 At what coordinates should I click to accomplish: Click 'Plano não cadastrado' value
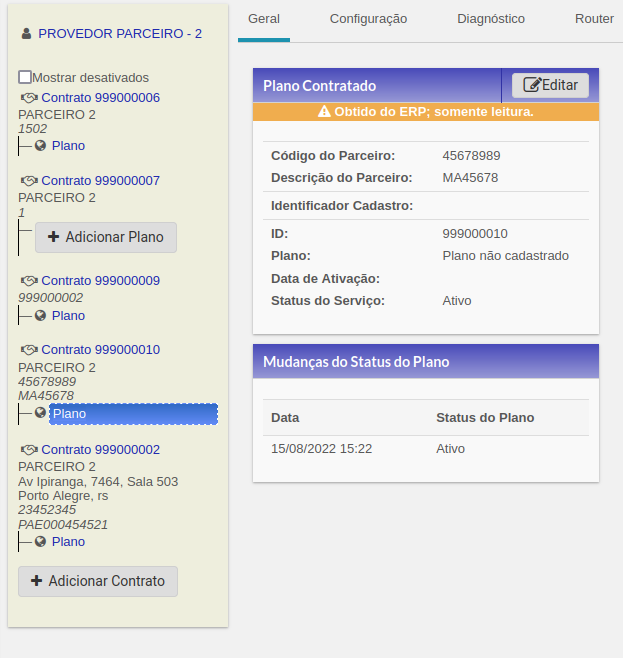pos(506,256)
